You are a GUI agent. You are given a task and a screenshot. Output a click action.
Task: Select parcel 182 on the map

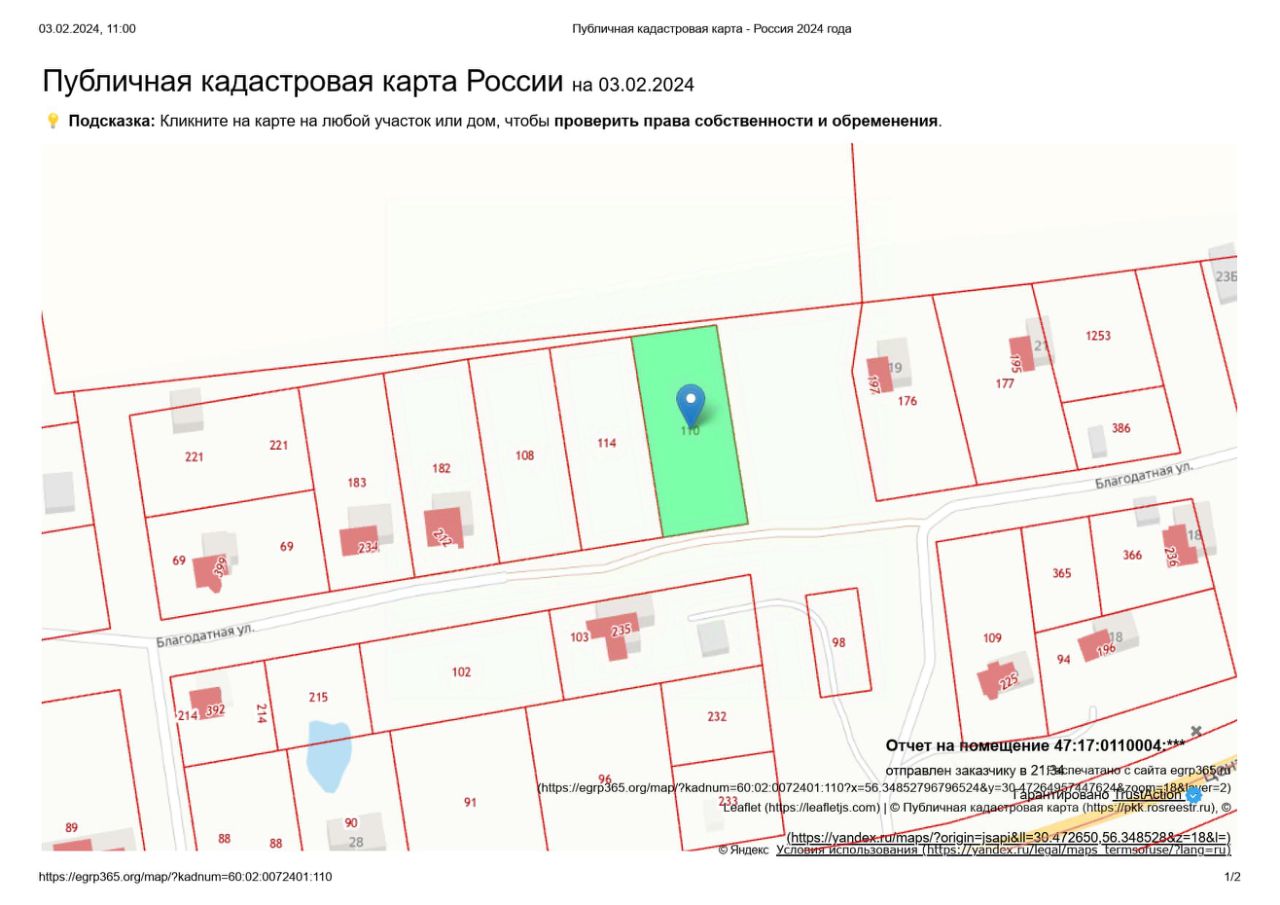(441, 468)
